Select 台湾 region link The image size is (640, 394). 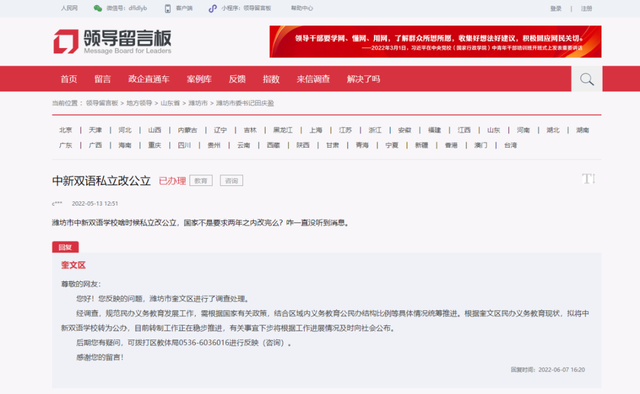coord(511,145)
